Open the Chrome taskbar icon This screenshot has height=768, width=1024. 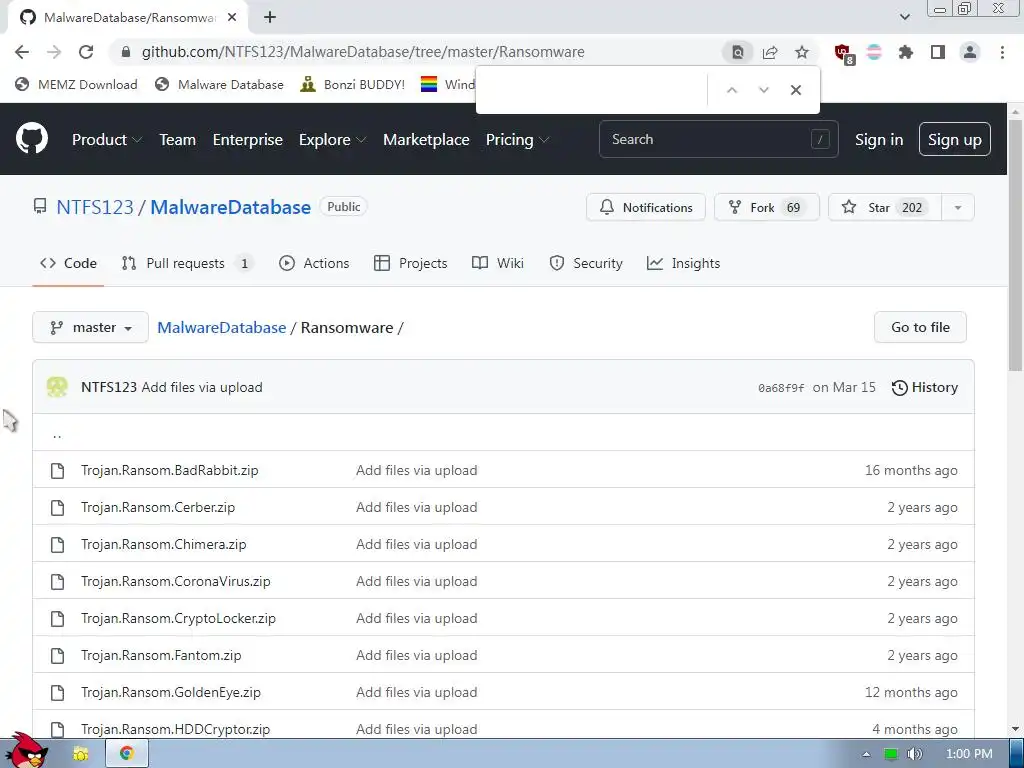tap(127, 754)
